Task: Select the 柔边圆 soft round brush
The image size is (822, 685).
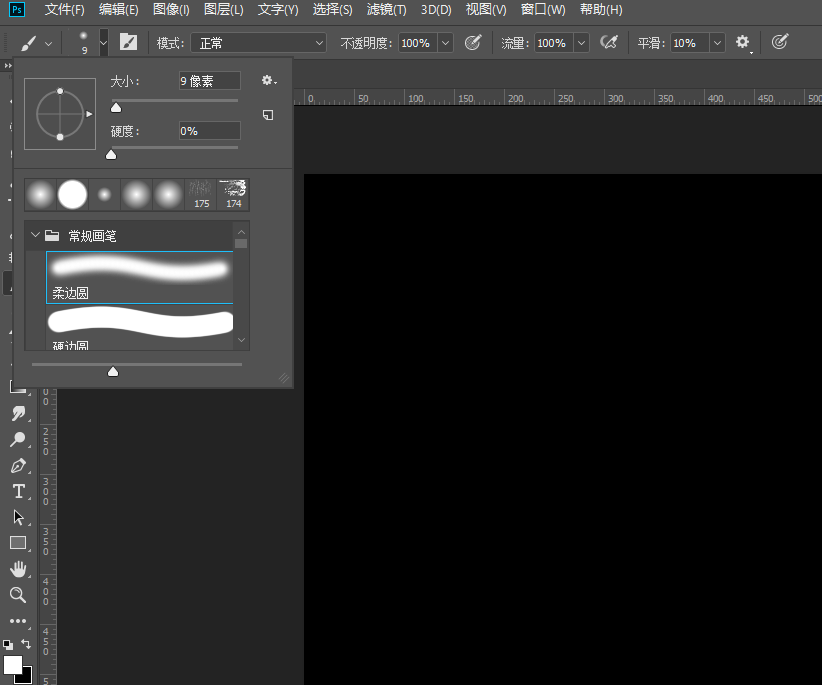Action: [x=140, y=277]
